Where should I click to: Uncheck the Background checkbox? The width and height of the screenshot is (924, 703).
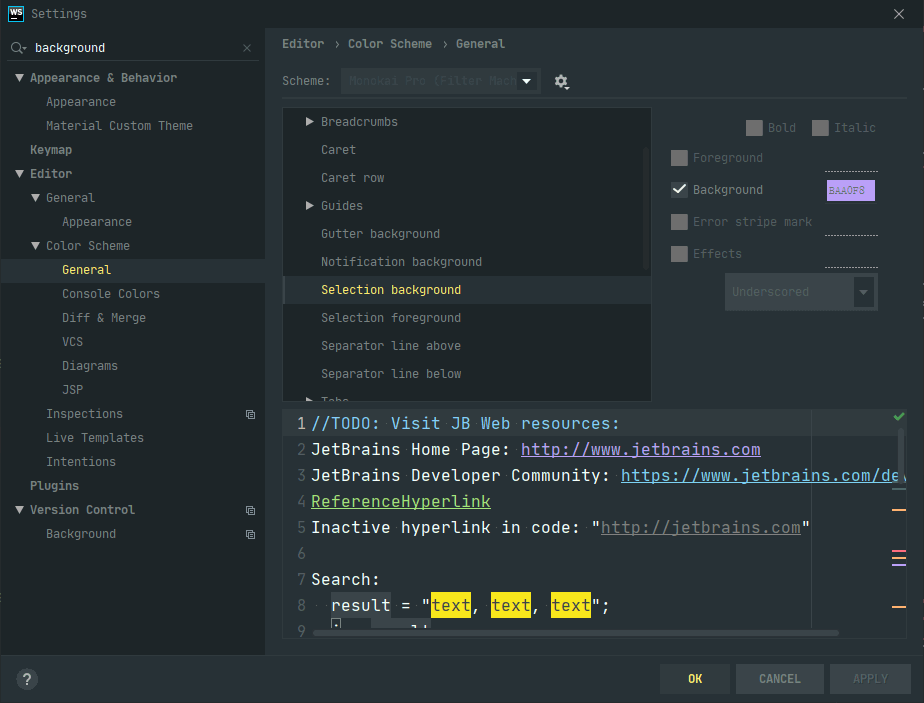pyautogui.click(x=679, y=190)
